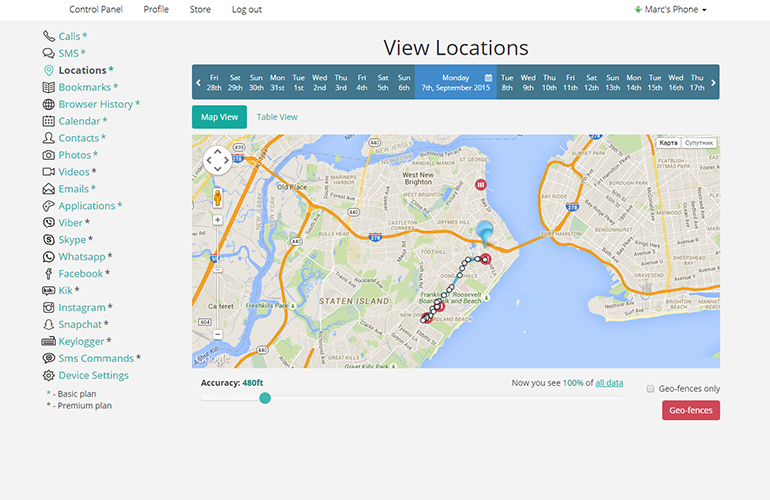
Task: Click the Emails envelope icon
Action: 49,189
